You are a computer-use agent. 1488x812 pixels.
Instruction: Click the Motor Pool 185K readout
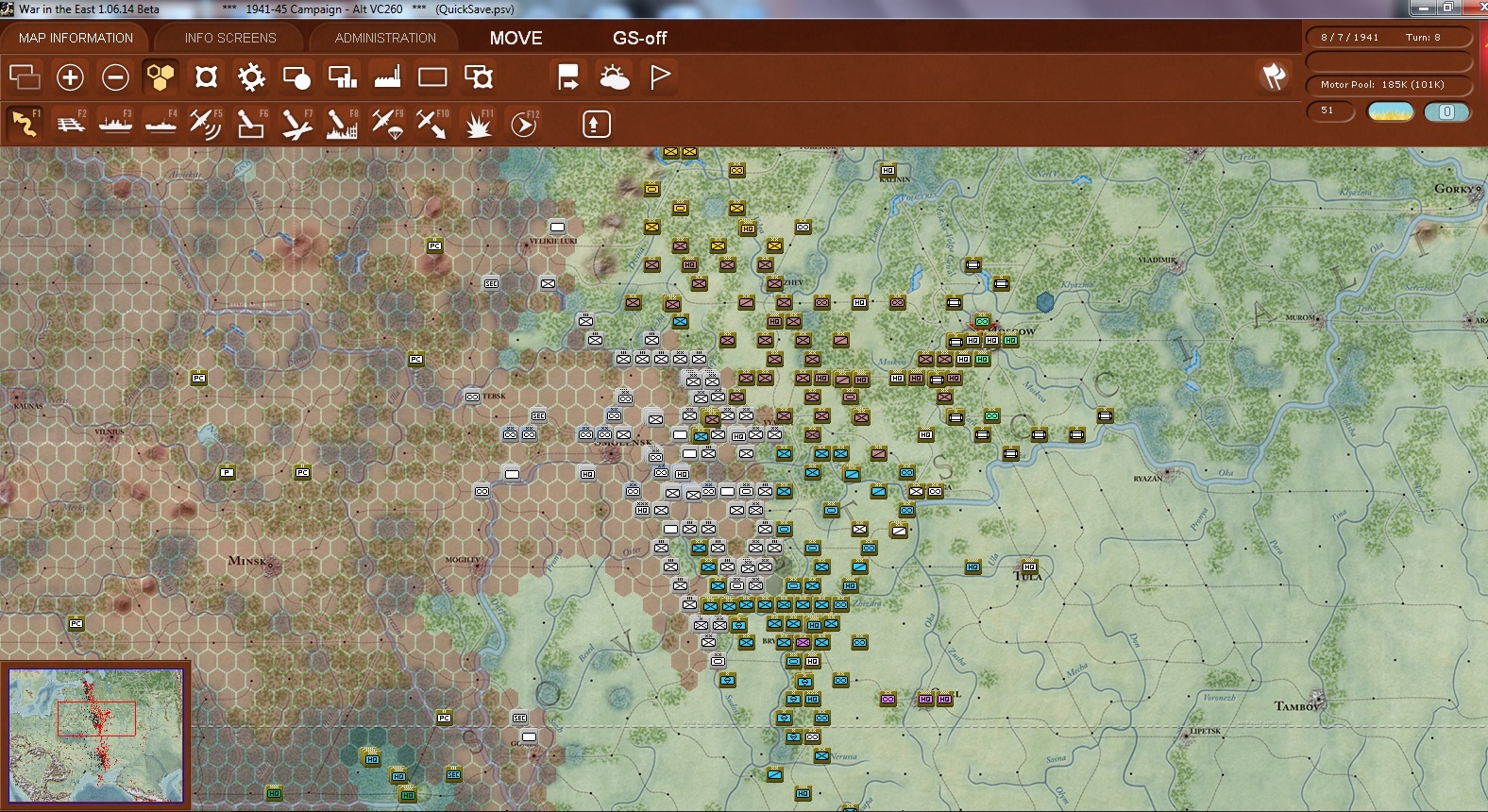click(1389, 85)
